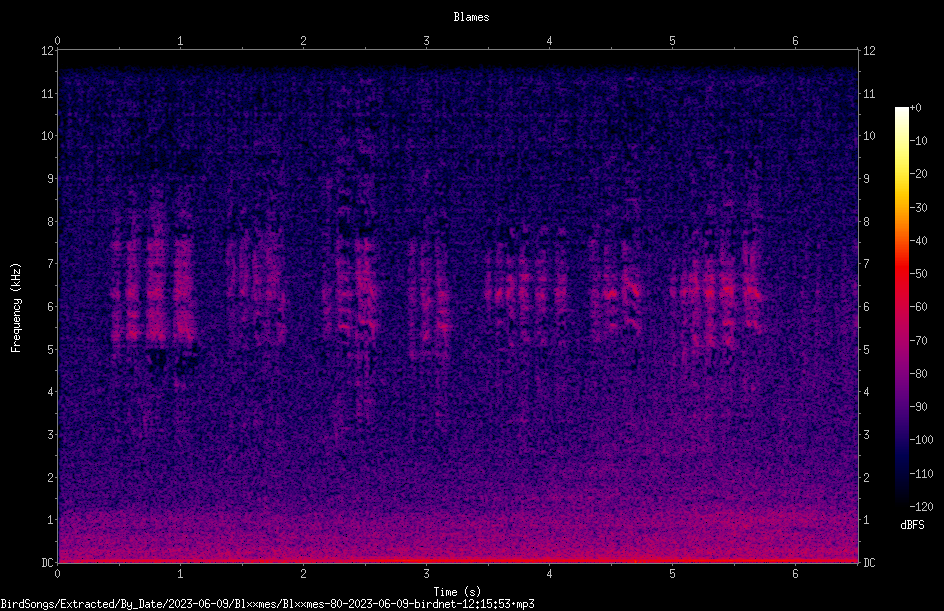The height and width of the screenshot is (611, 944).
Task: Click the "9" tick on the left frequency axis
Action: pos(50,179)
